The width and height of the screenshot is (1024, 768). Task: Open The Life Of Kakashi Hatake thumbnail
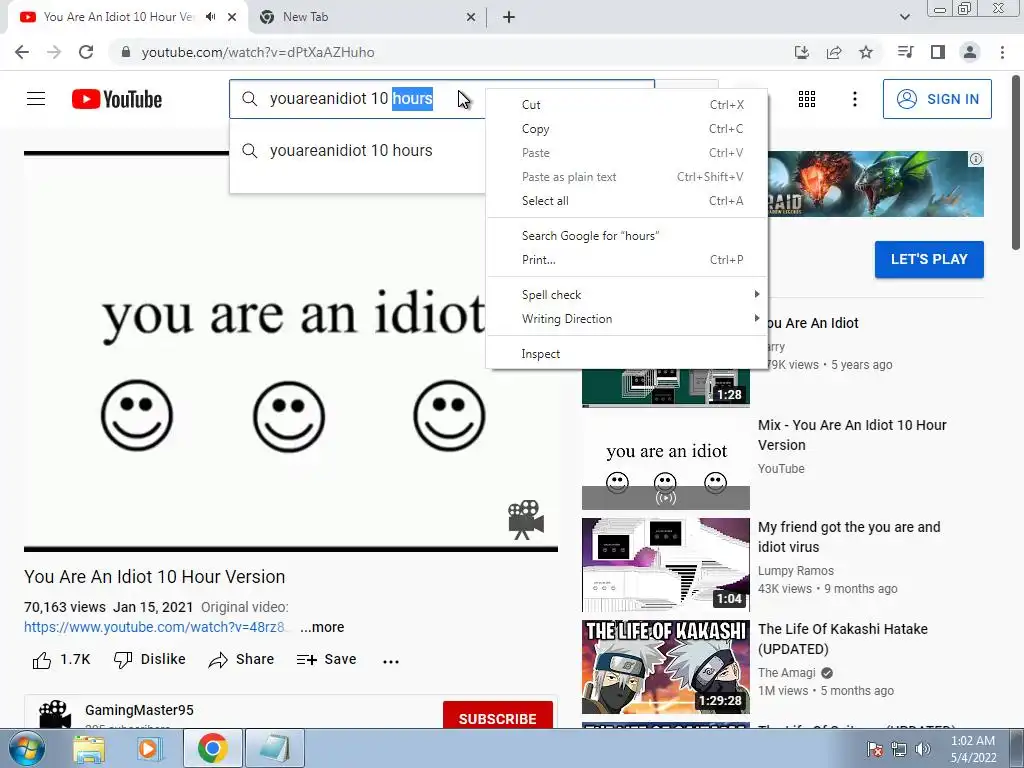coord(665,667)
